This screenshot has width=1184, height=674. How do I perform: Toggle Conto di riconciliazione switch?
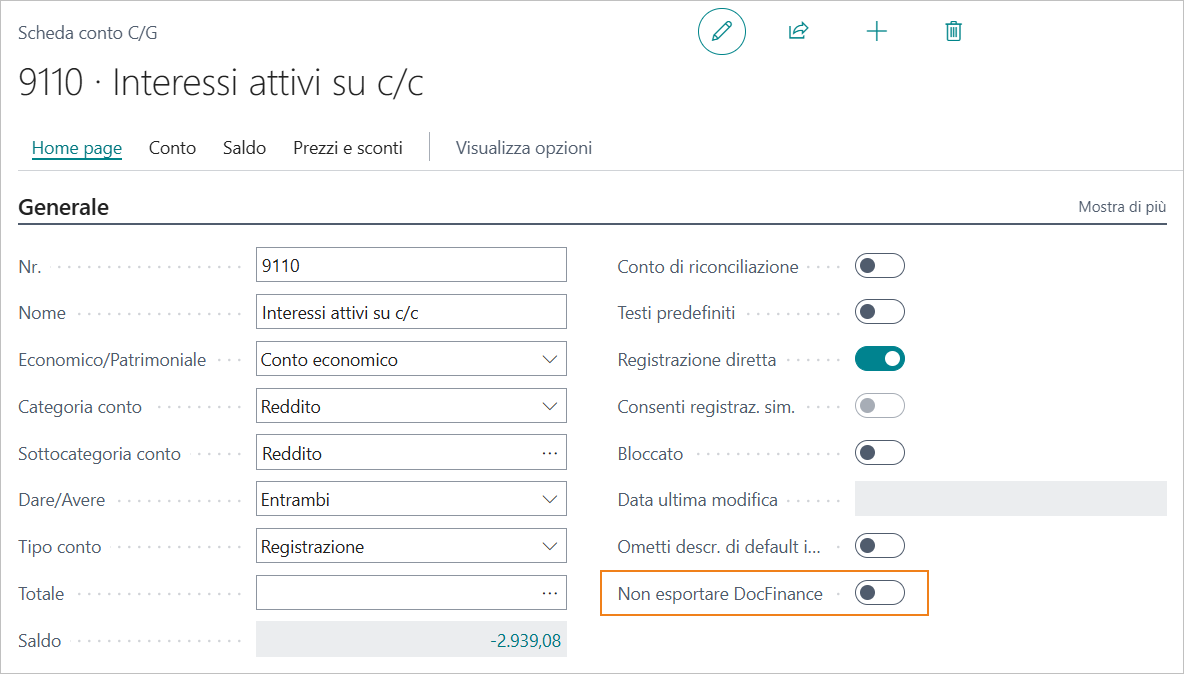[x=879, y=266]
